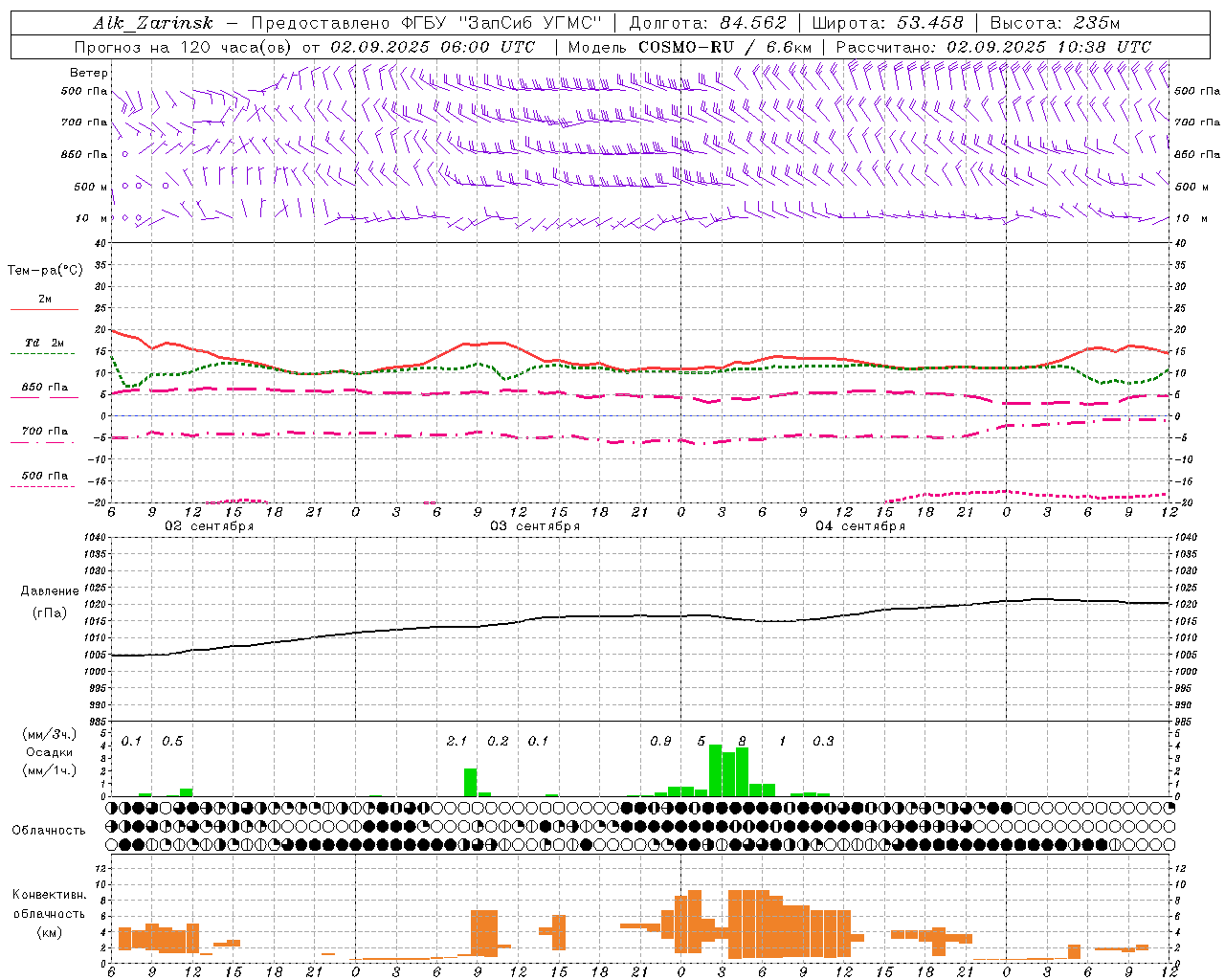Viewport: 1225px width, 980px height.
Task: Click the 0.9 precipitation total value
Action: pyautogui.click(x=660, y=742)
